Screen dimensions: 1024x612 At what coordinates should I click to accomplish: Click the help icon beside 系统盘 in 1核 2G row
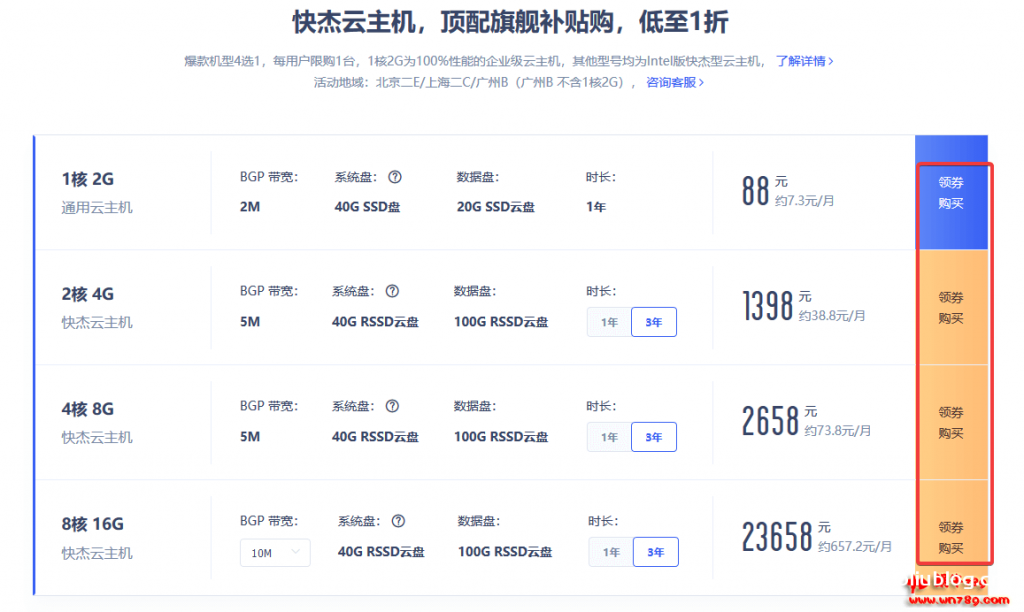click(x=395, y=177)
